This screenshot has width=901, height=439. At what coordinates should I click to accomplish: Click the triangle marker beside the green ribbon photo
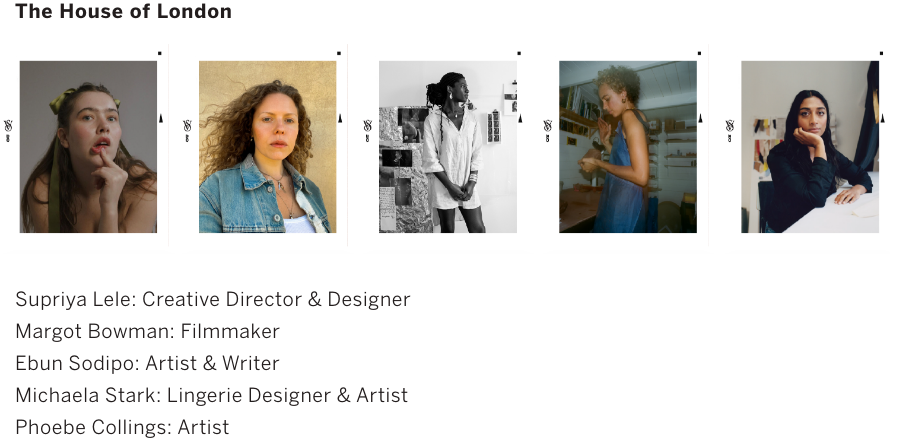coord(161,118)
